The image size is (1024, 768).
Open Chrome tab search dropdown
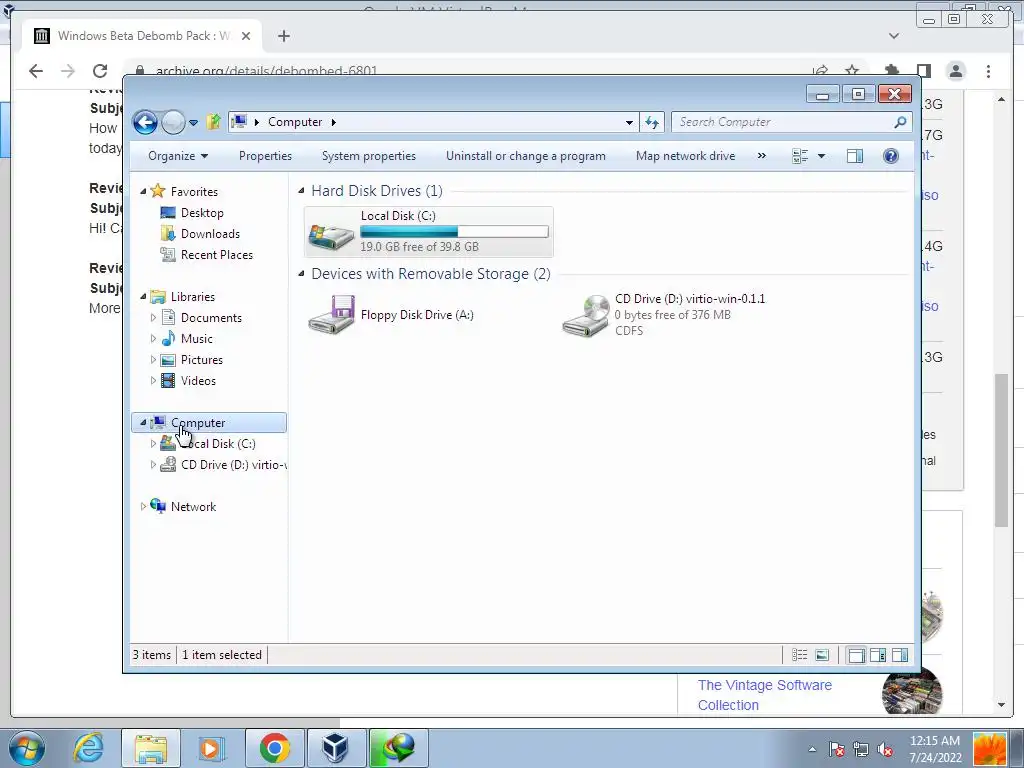[894, 36]
